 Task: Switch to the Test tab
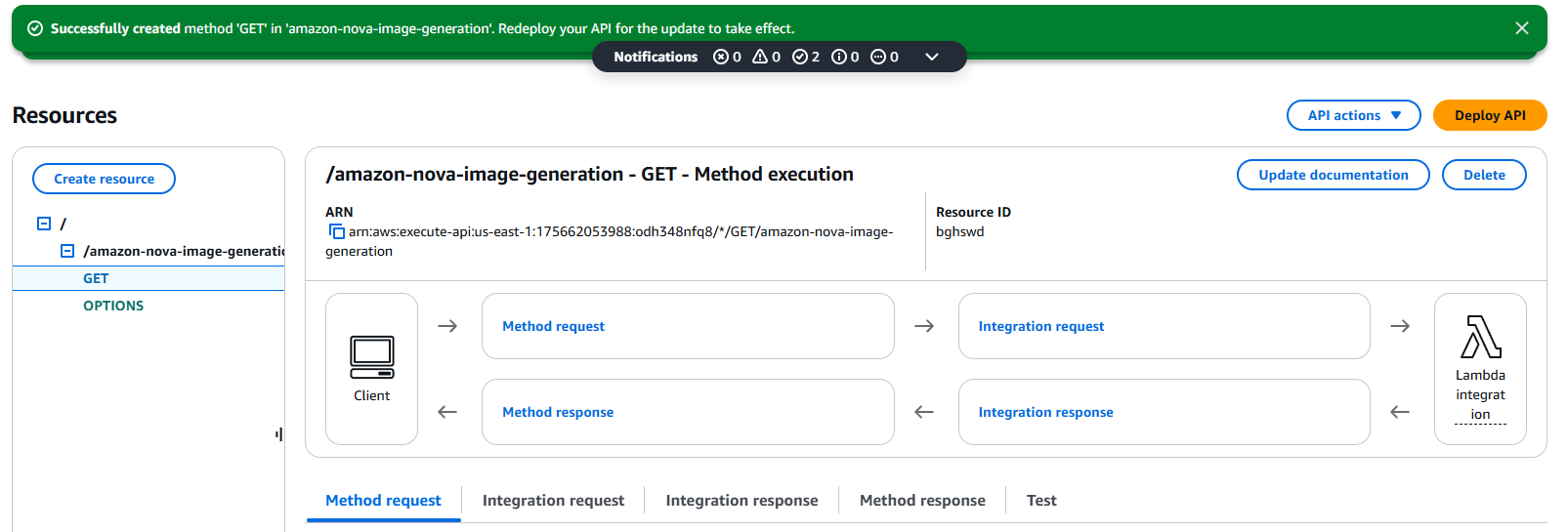point(1041,500)
